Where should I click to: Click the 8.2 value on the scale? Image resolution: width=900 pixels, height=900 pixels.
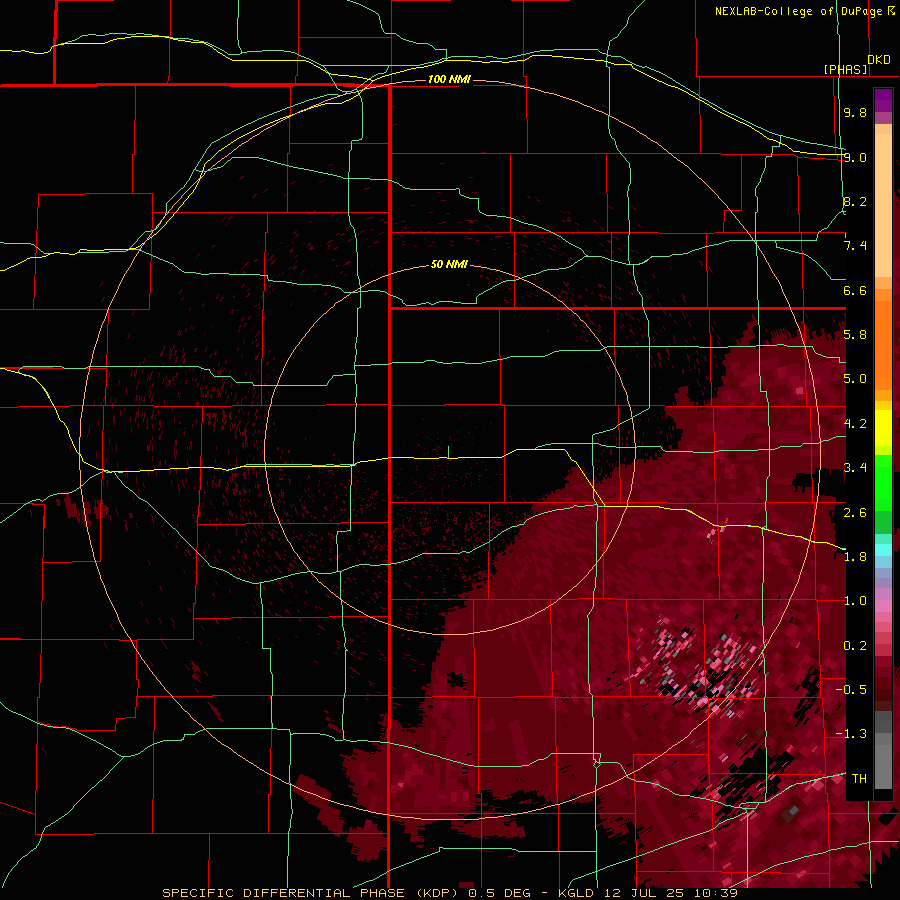pos(855,201)
